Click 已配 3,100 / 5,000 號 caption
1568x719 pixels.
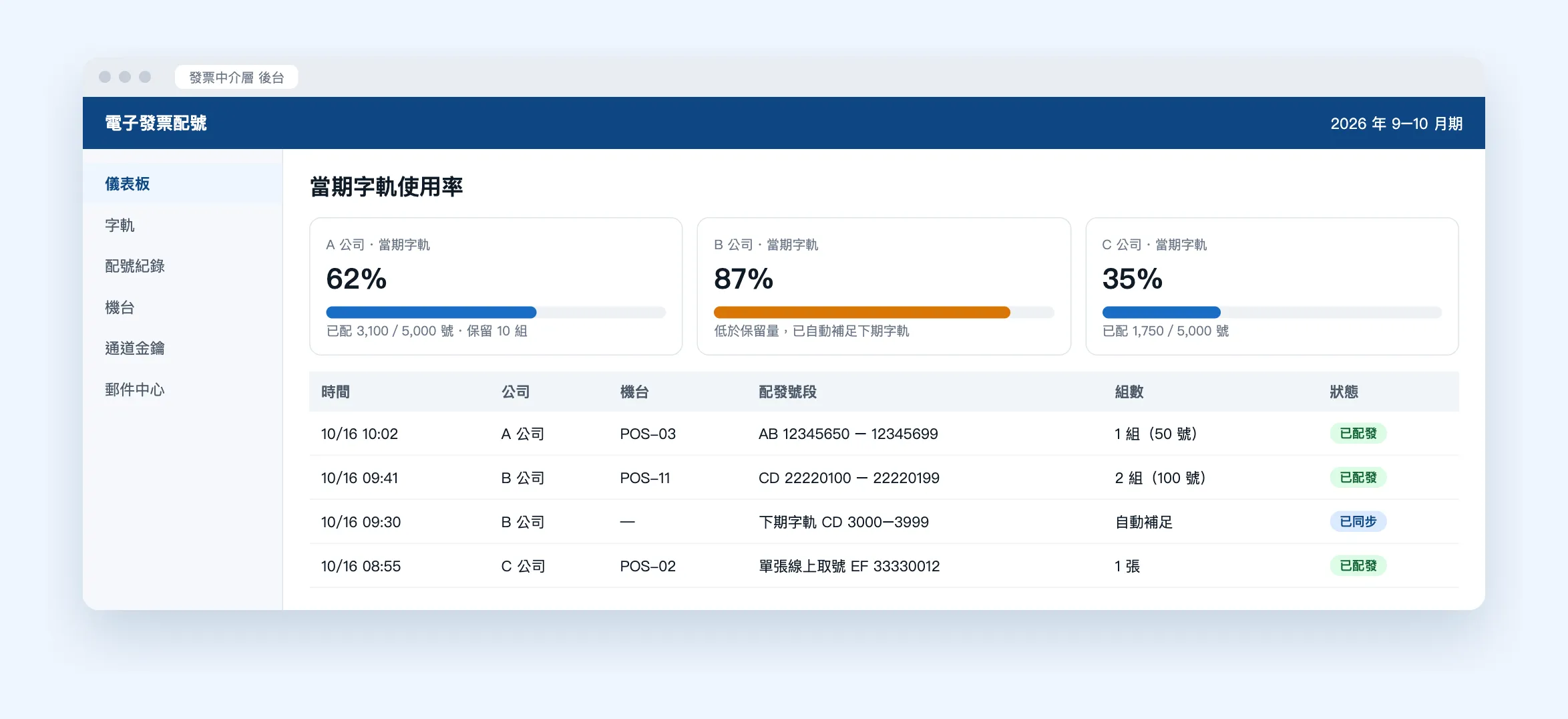coord(389,331)
